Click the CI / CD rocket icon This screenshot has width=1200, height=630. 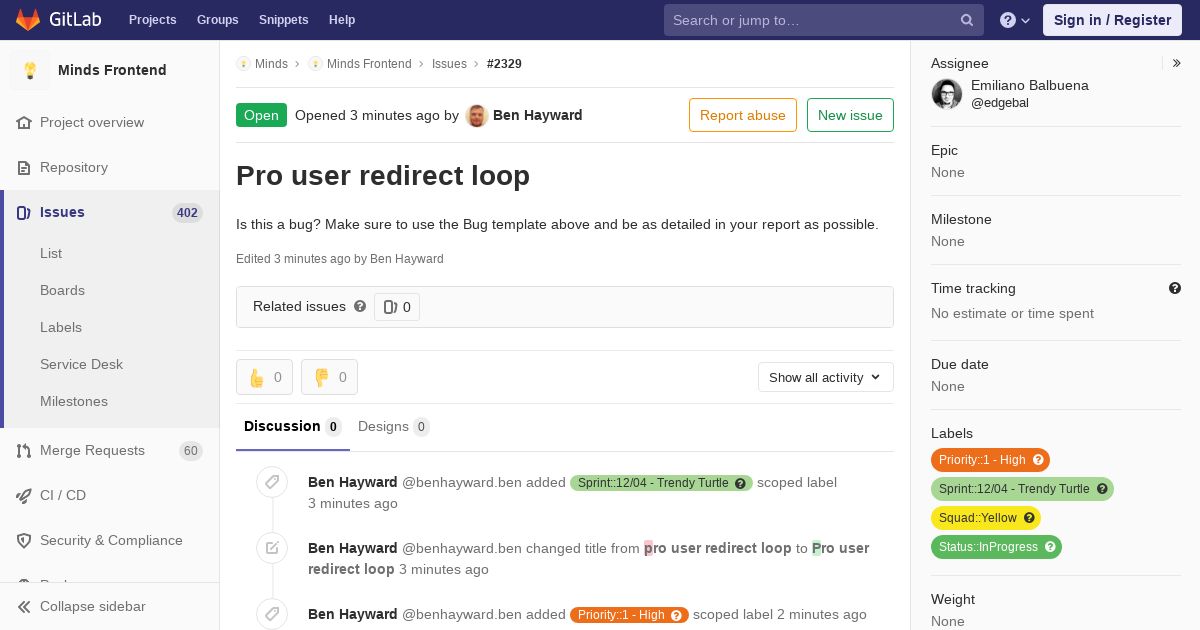[x=24, y=495]
